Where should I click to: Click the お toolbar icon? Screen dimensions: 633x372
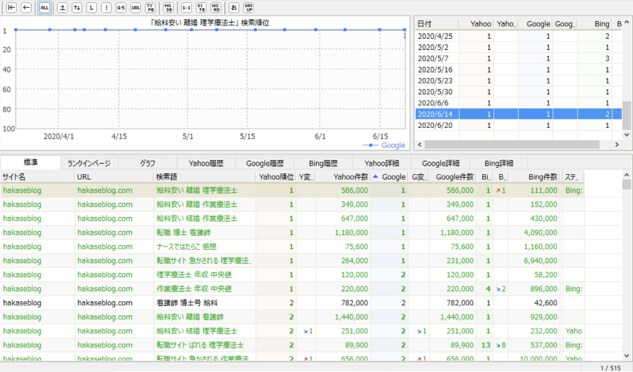pos(234,8)
